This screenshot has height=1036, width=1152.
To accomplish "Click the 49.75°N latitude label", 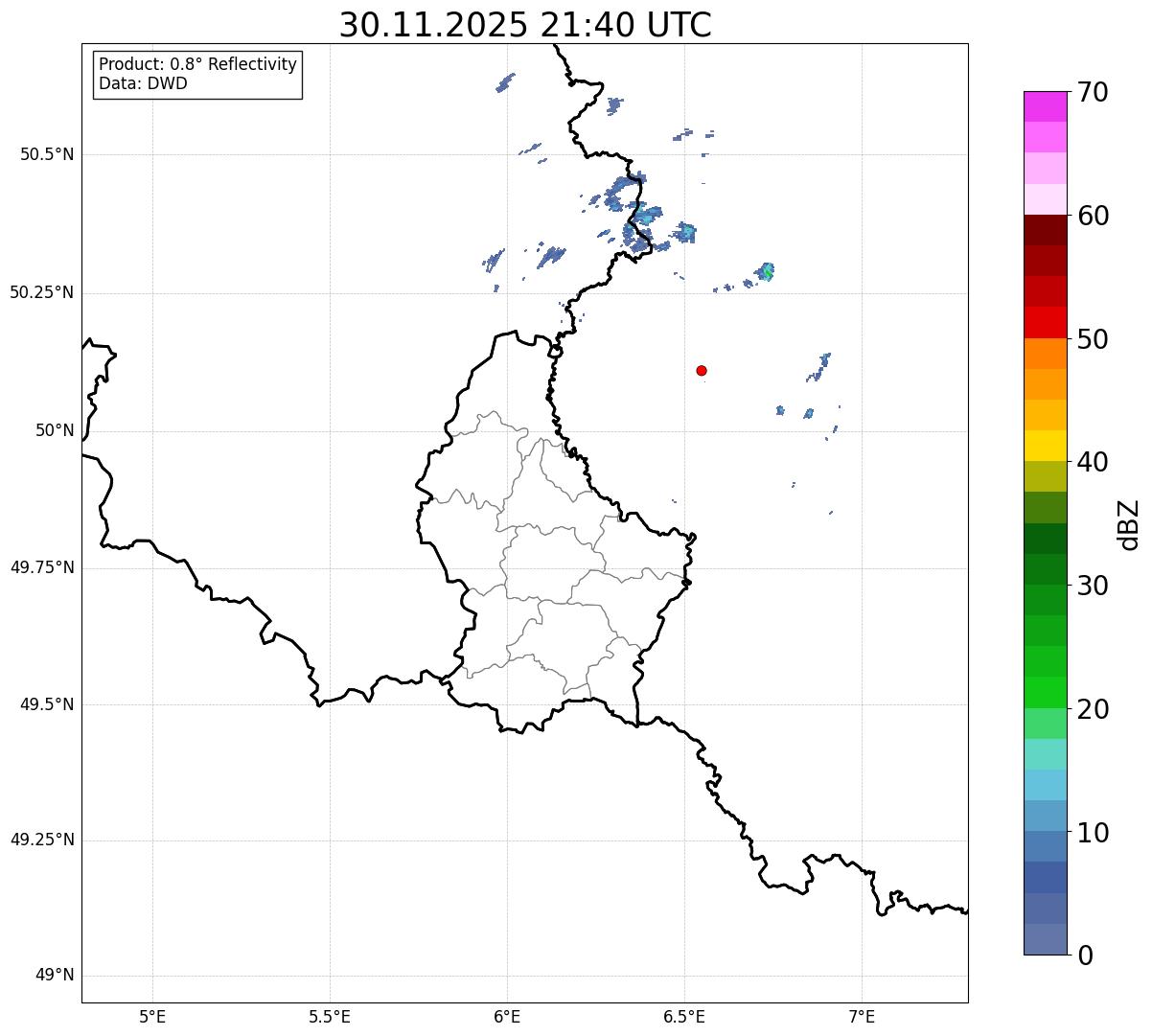I will 42,567.
